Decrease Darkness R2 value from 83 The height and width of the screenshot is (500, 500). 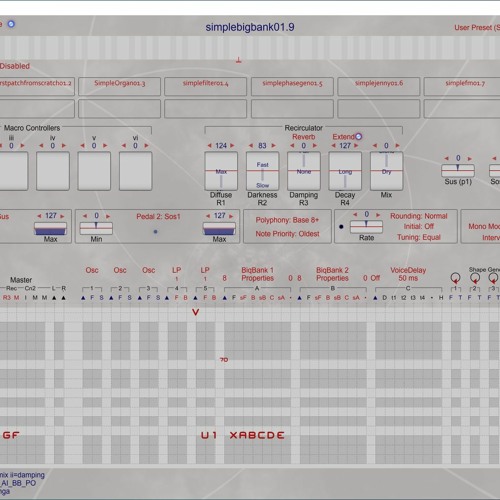pos(251,146)
